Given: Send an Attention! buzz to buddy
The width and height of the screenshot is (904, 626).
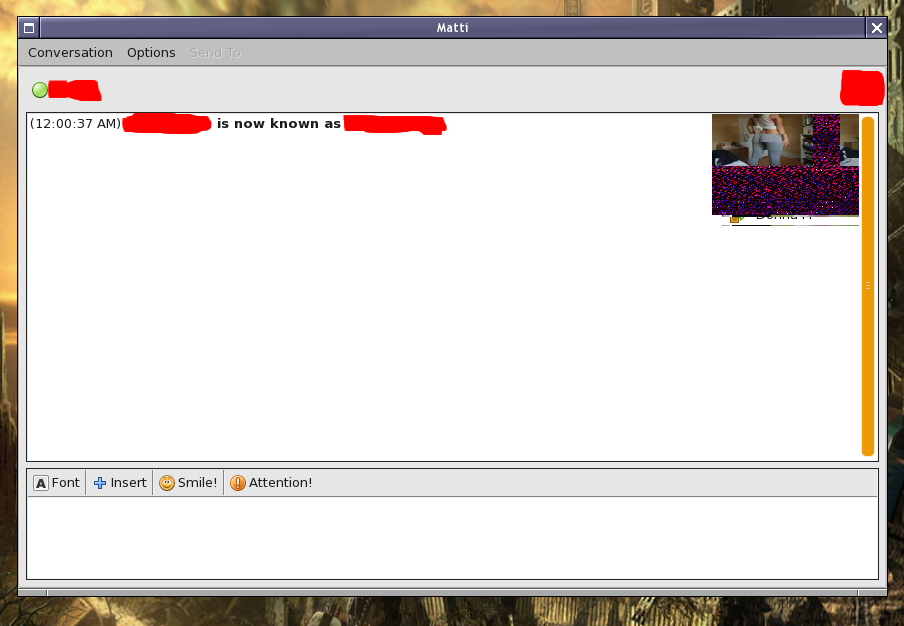Looking at the screenshot, I should (271, 483).
